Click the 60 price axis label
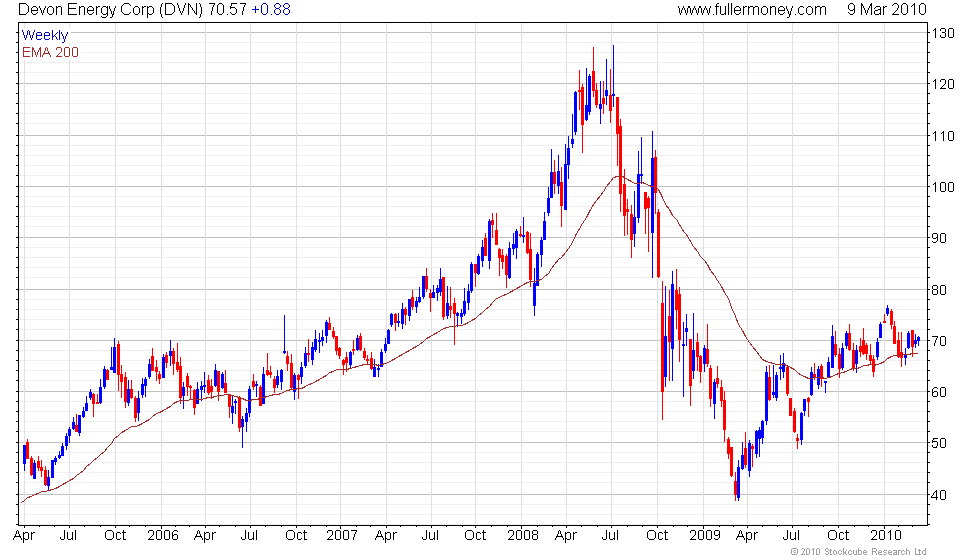This screenshot has width=980, height=560. point(939,392)
